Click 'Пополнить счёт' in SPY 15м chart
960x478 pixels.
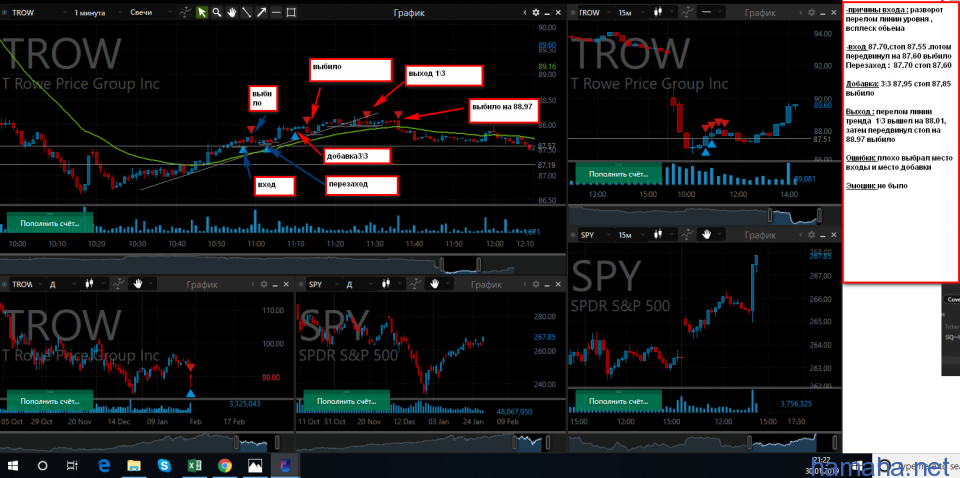pos(618,401)
